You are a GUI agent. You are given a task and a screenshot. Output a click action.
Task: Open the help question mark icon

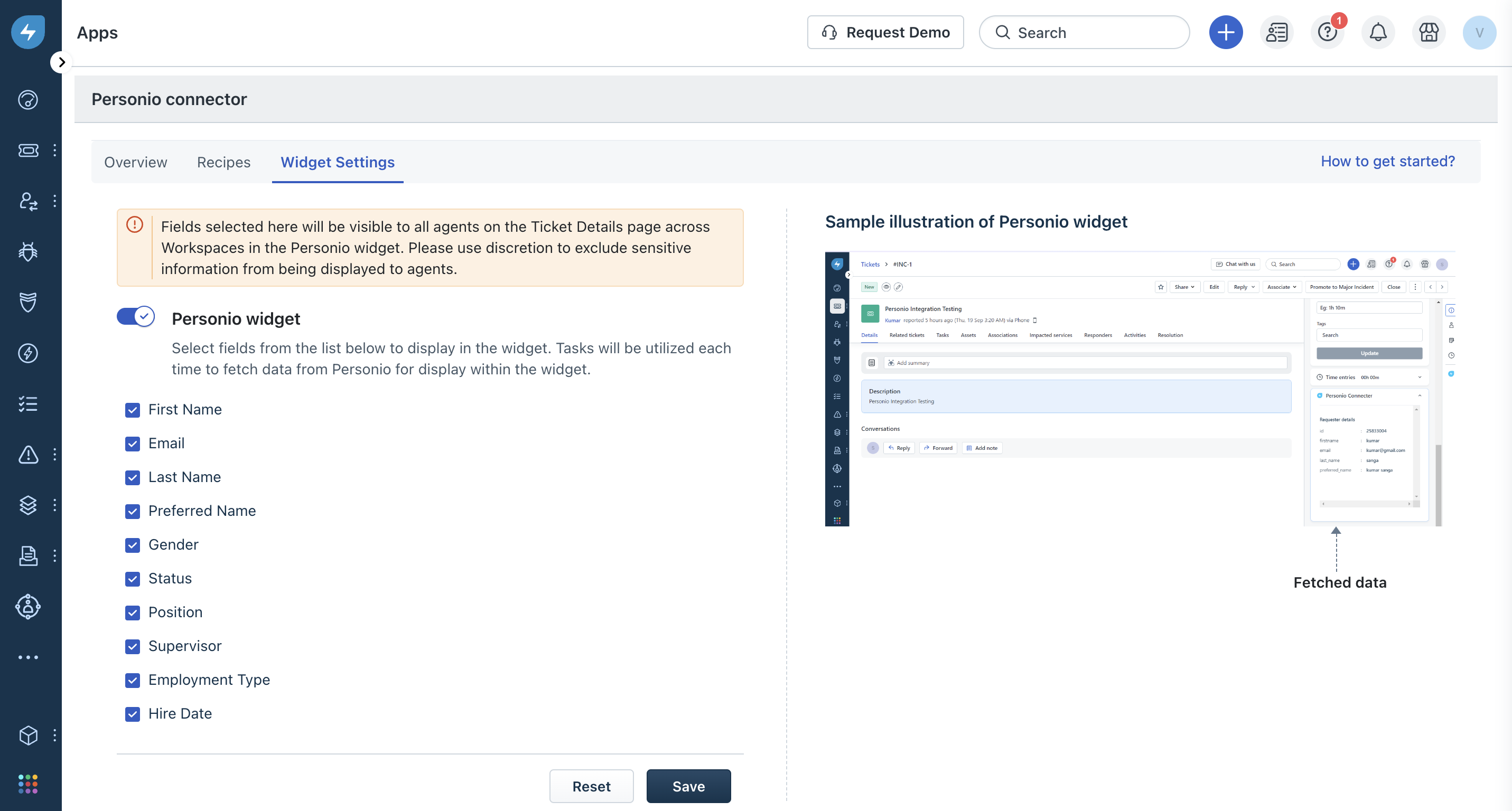click(x=1327, y=32)
